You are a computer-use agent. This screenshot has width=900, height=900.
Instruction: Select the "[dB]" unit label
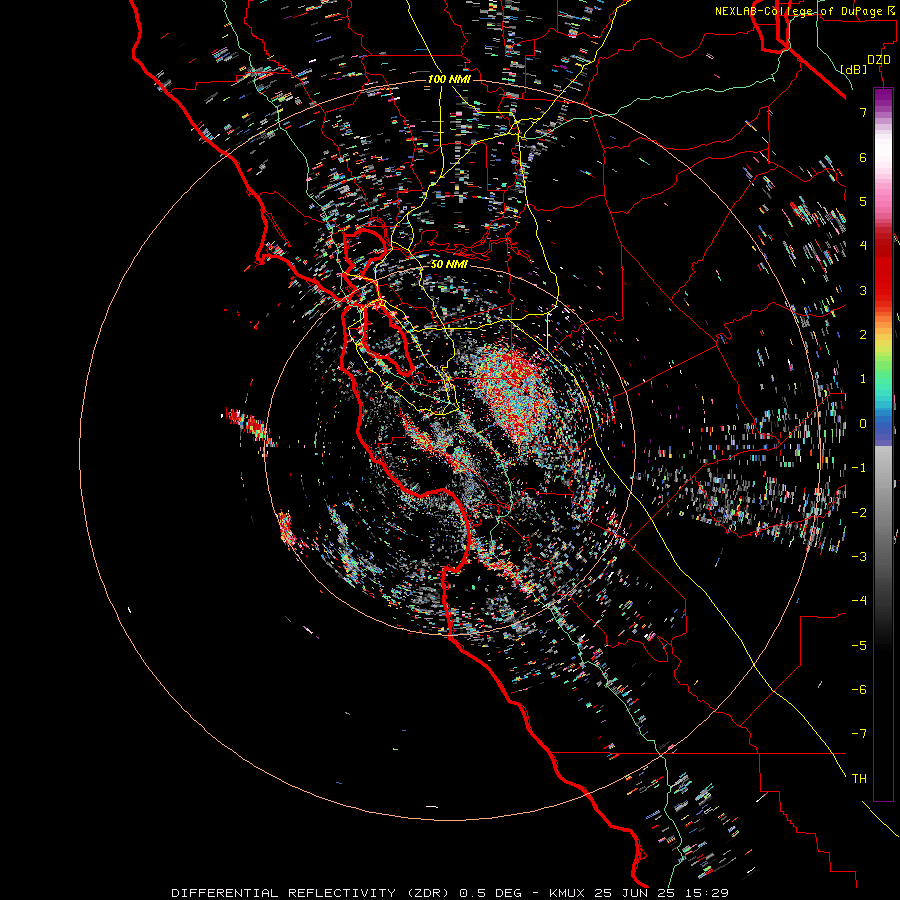pyautogui.click(x=854, y=70)
